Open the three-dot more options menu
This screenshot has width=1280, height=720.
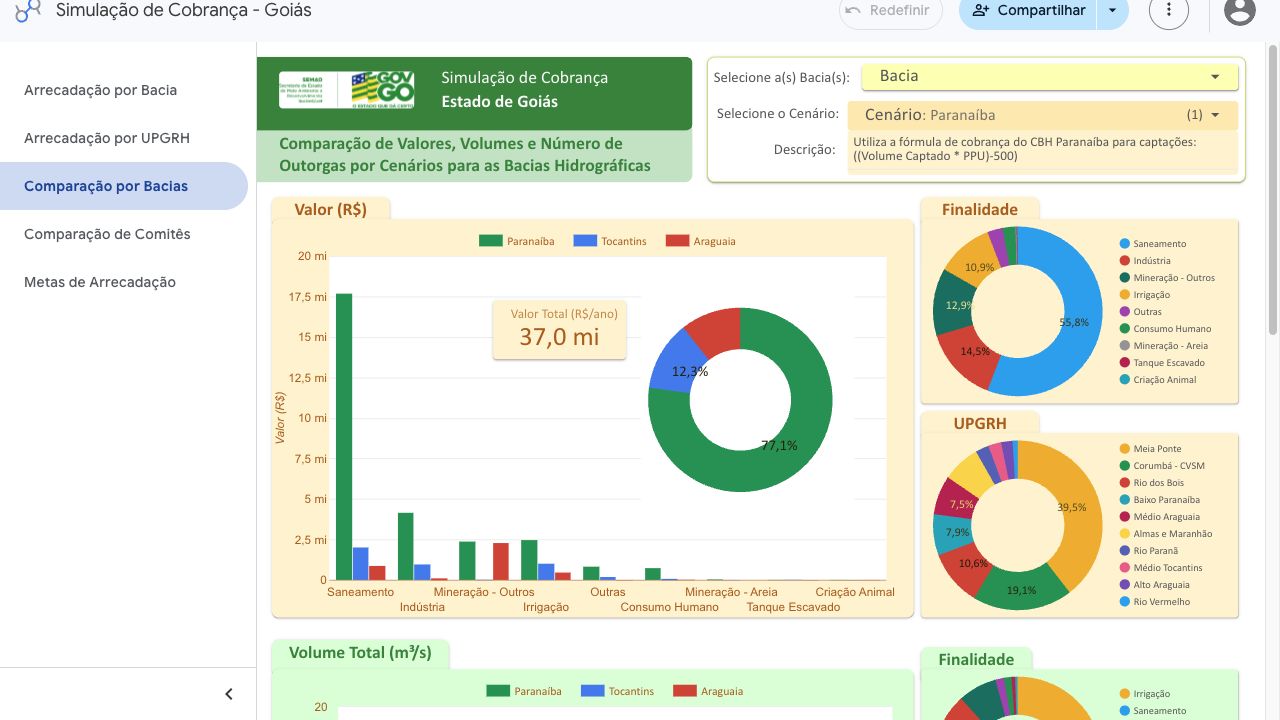[1169, 11]
